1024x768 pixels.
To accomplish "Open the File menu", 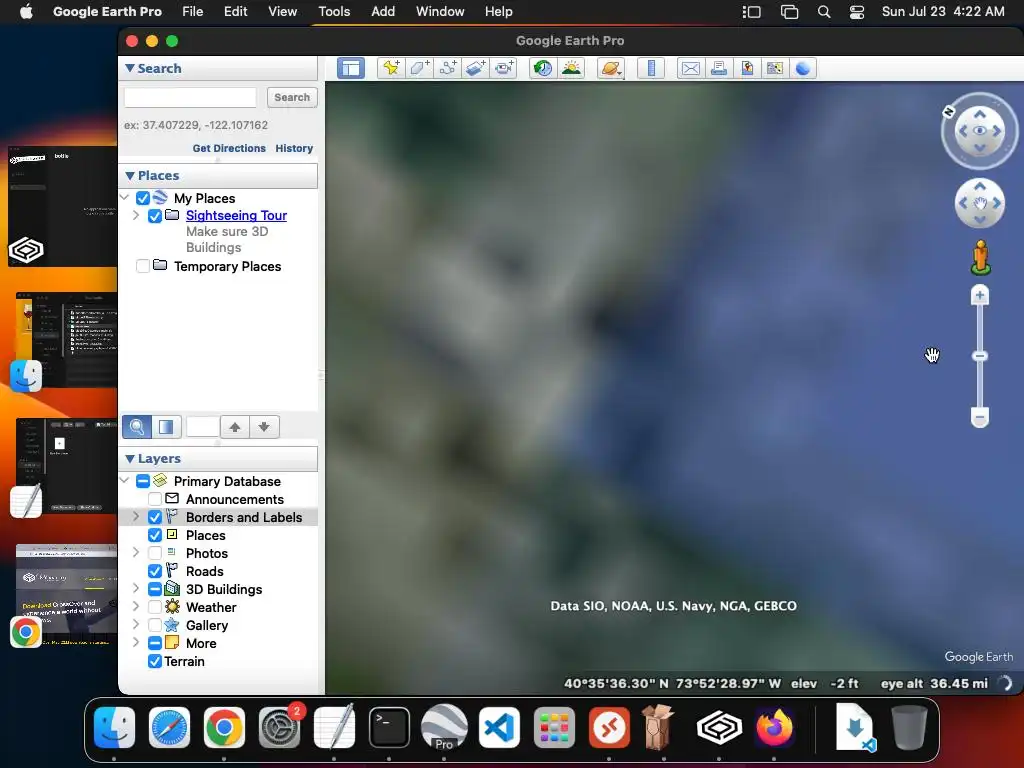I will click(x=193, y=12).
